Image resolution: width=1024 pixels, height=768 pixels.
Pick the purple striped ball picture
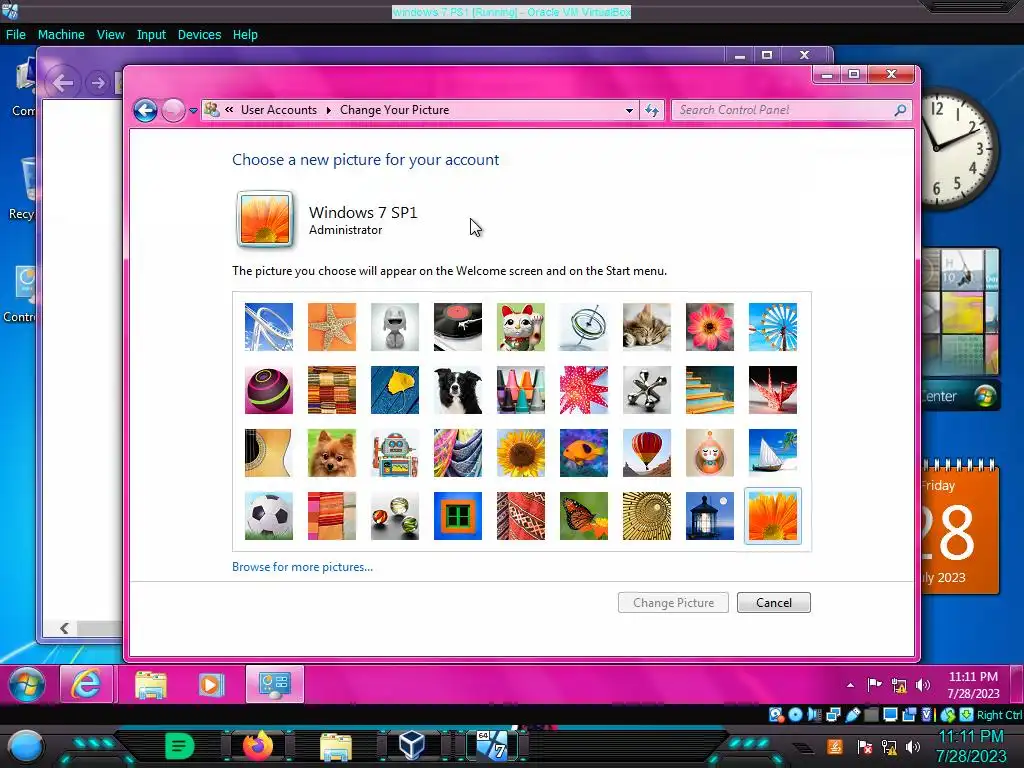pyautogui.click(x=268, y=390)
